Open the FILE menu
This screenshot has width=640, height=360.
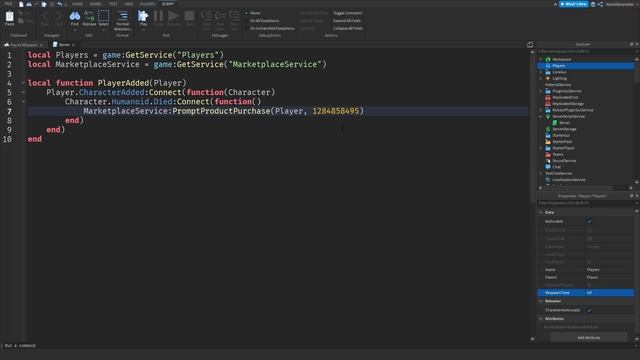click(8, 4)
